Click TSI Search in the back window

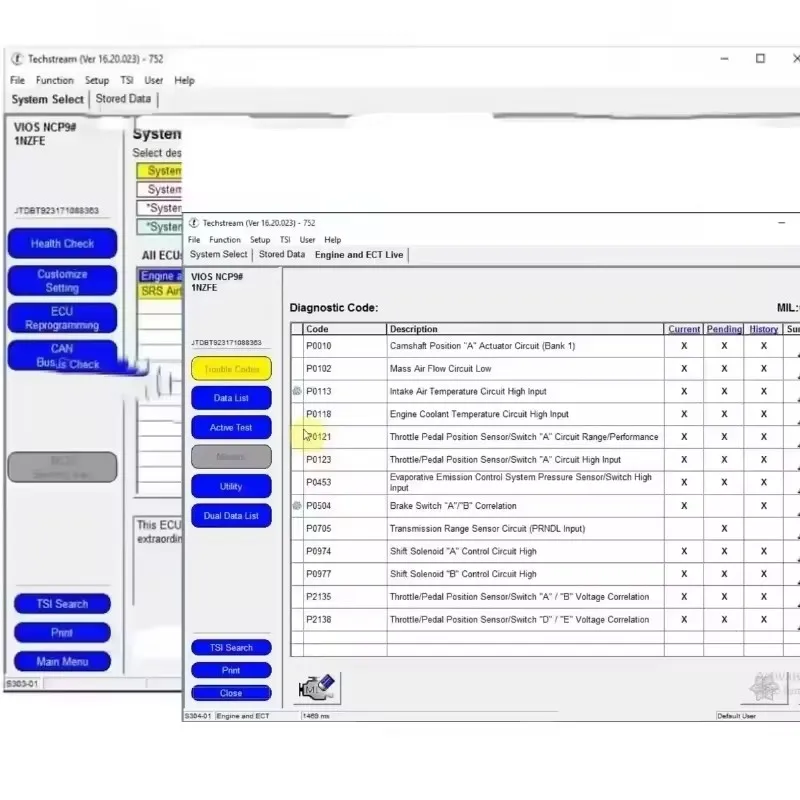(62, 604)
